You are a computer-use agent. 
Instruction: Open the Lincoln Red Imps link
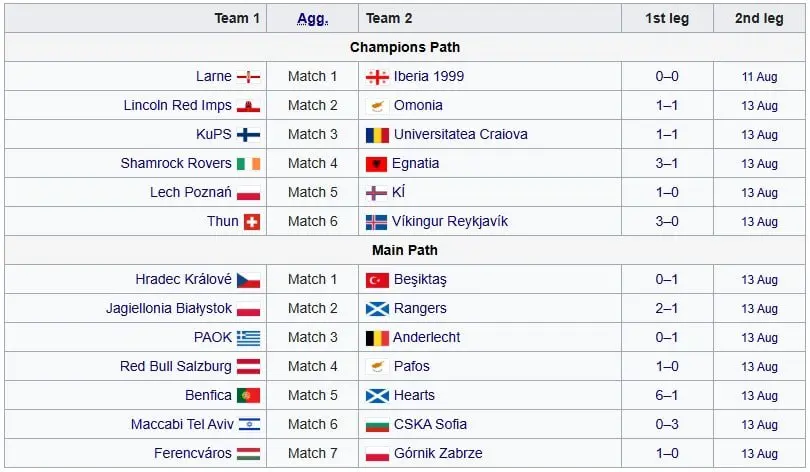(178, 105)
